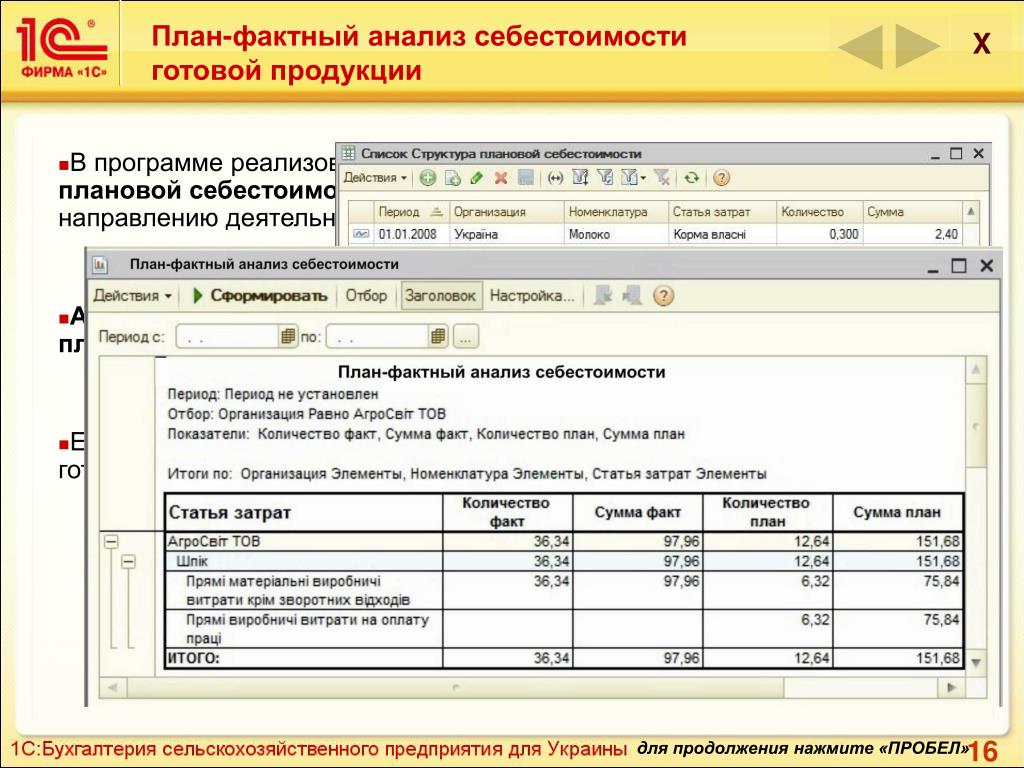This screenshot has width=1024, height=768.
Task: Click the Номенклатура column header
Action: point(616,212)
